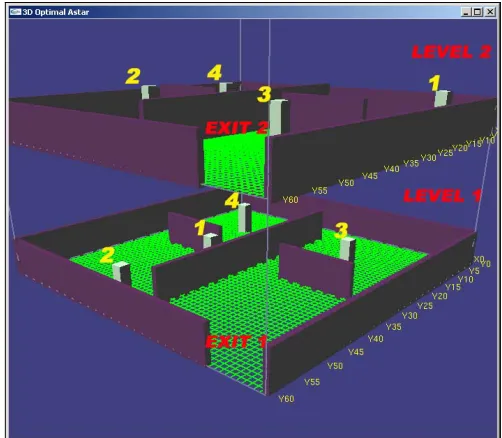Select white pillar under number 3, Level 1
The height and width of the screenshot is (438, 502).
[x=347, y=249]
